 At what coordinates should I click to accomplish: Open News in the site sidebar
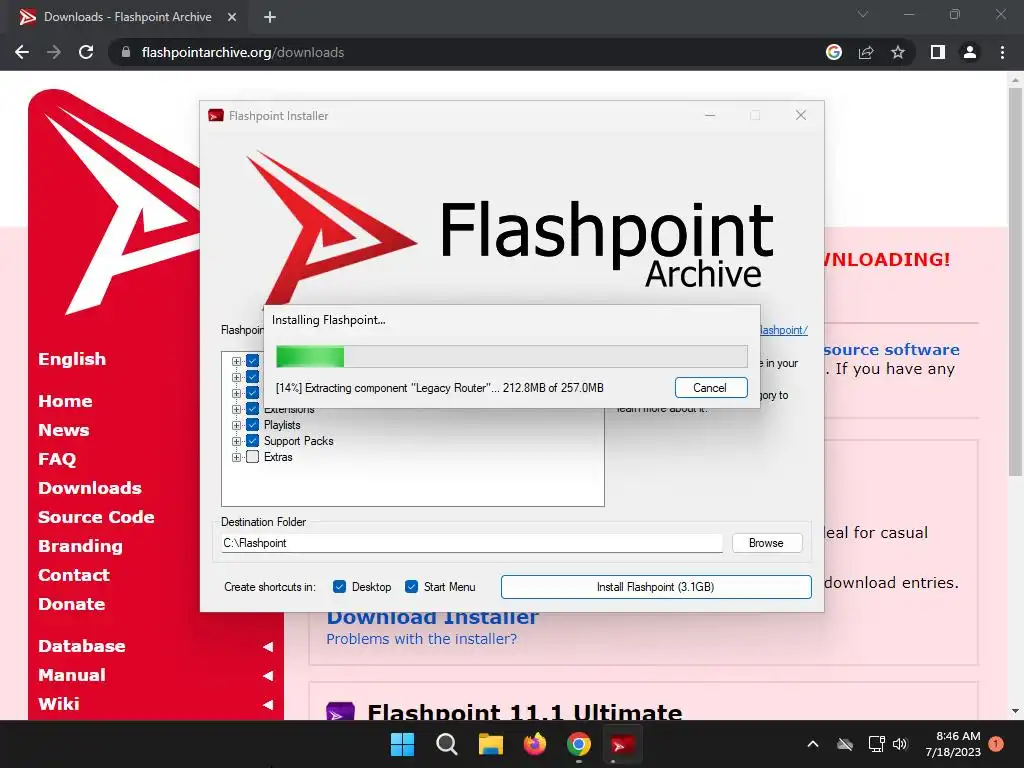(63, 430)
